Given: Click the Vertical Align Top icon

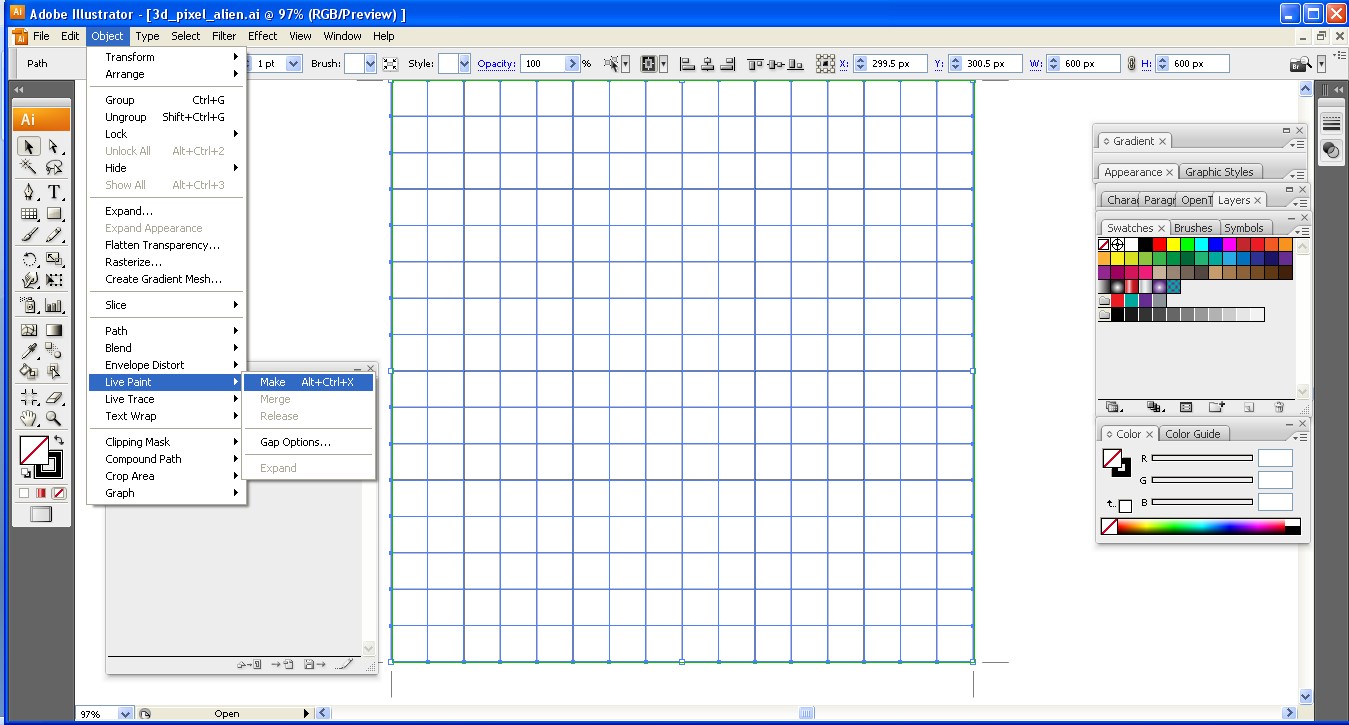Looking at the screenshot, I should coord(756,64).
